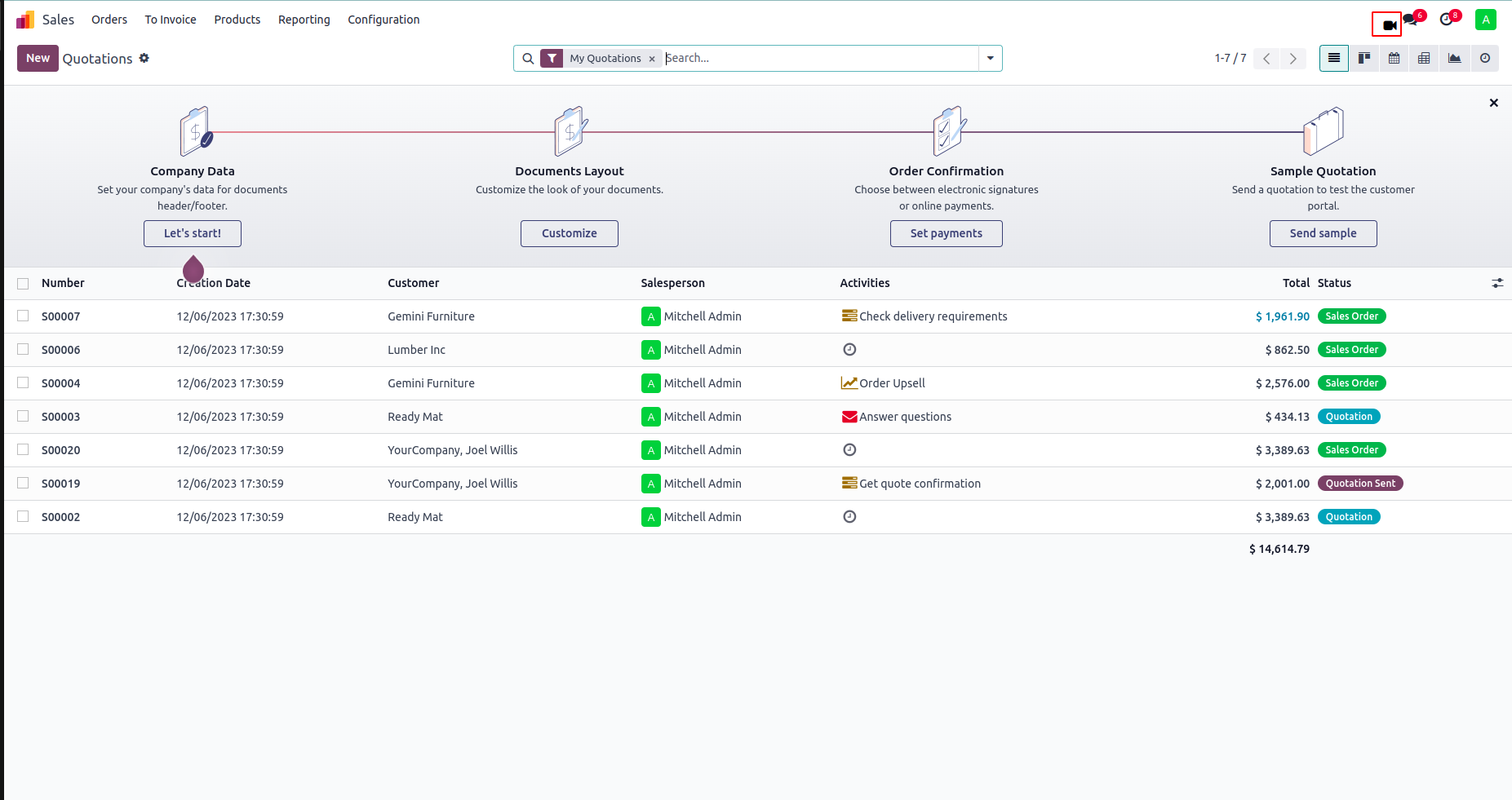
Task: Open optional columns settings toggle
Action: tap(1497, 283)
